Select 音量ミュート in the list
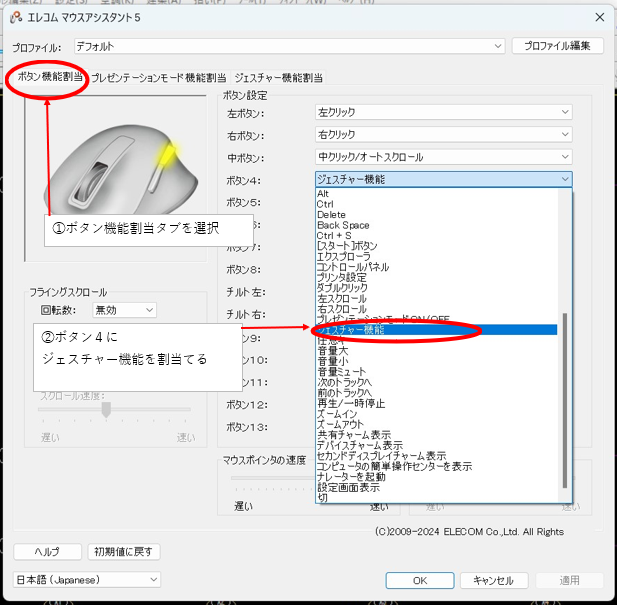This screenshot has width=617, height=605. (437, 372)
